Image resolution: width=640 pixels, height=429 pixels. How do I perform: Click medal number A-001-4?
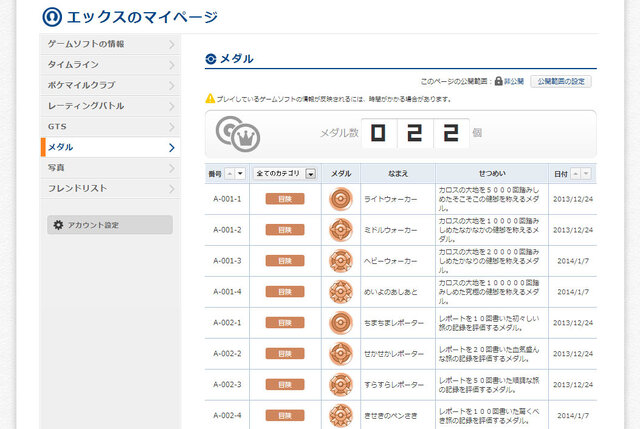point(227,292)
